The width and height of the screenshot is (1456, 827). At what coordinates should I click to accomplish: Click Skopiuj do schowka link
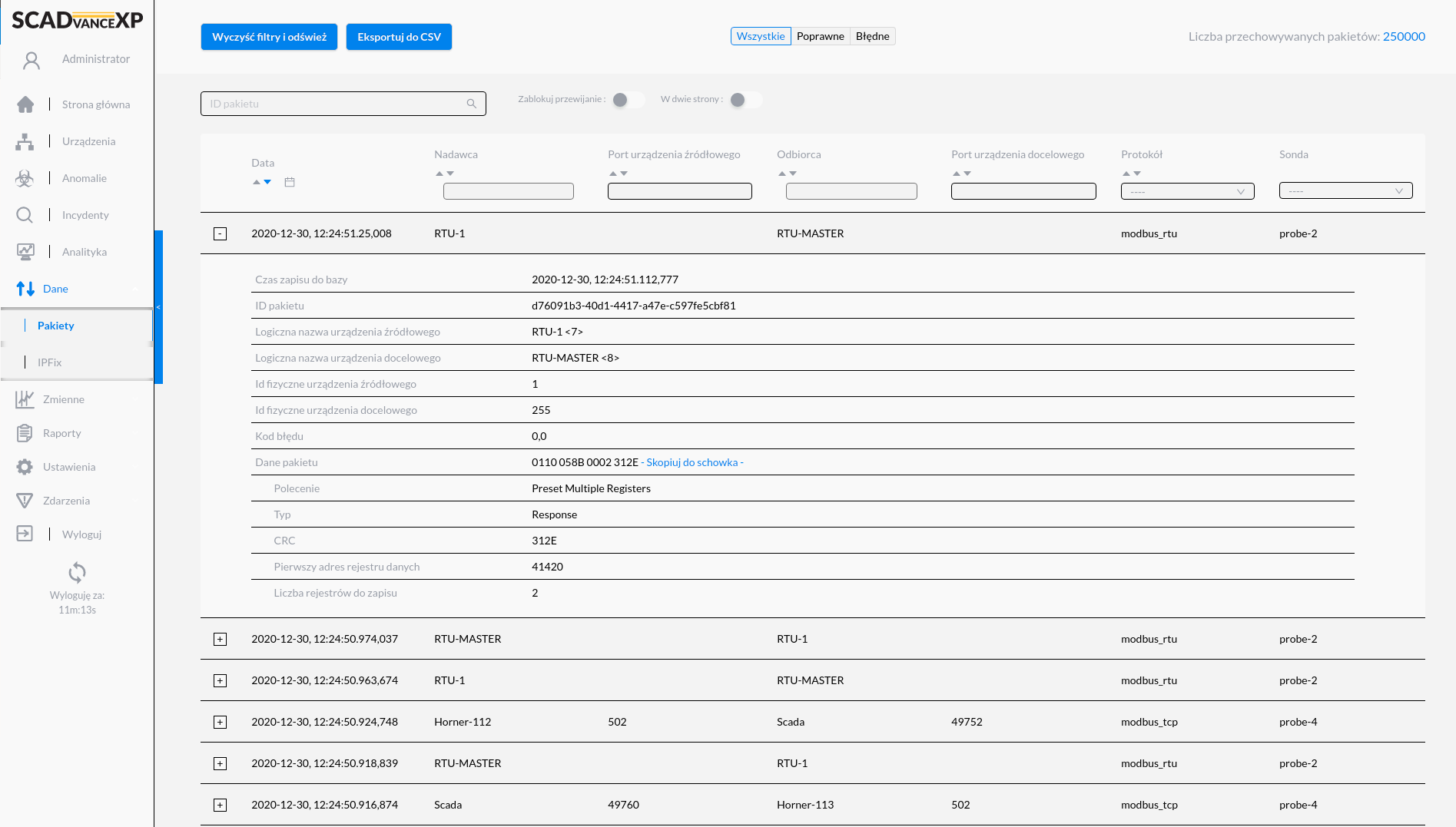click(x=692, y=462)
